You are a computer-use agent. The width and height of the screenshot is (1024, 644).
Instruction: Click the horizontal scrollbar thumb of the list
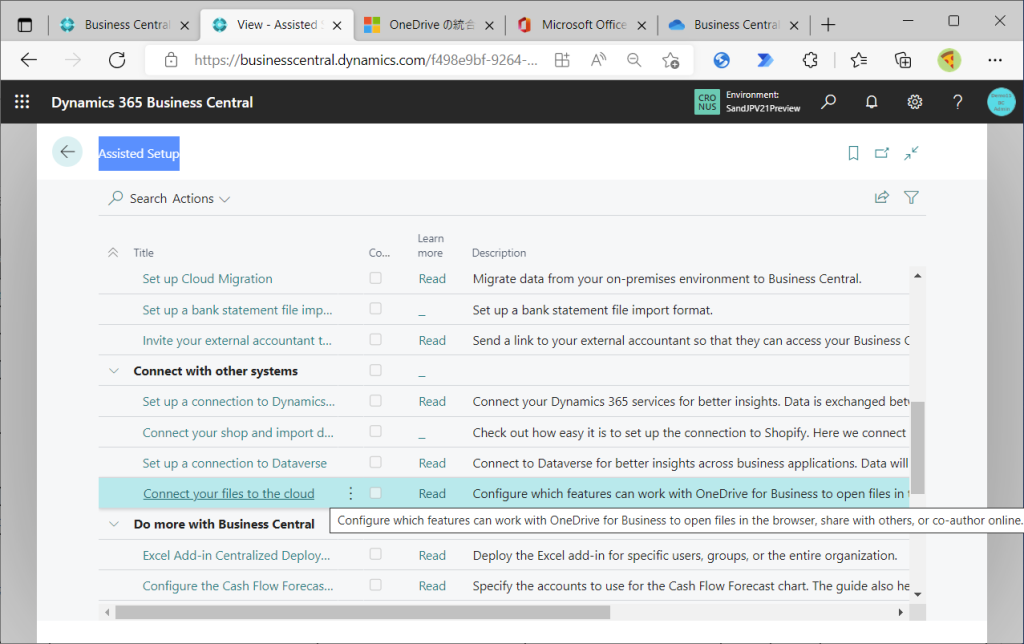[x=362, y=612]
